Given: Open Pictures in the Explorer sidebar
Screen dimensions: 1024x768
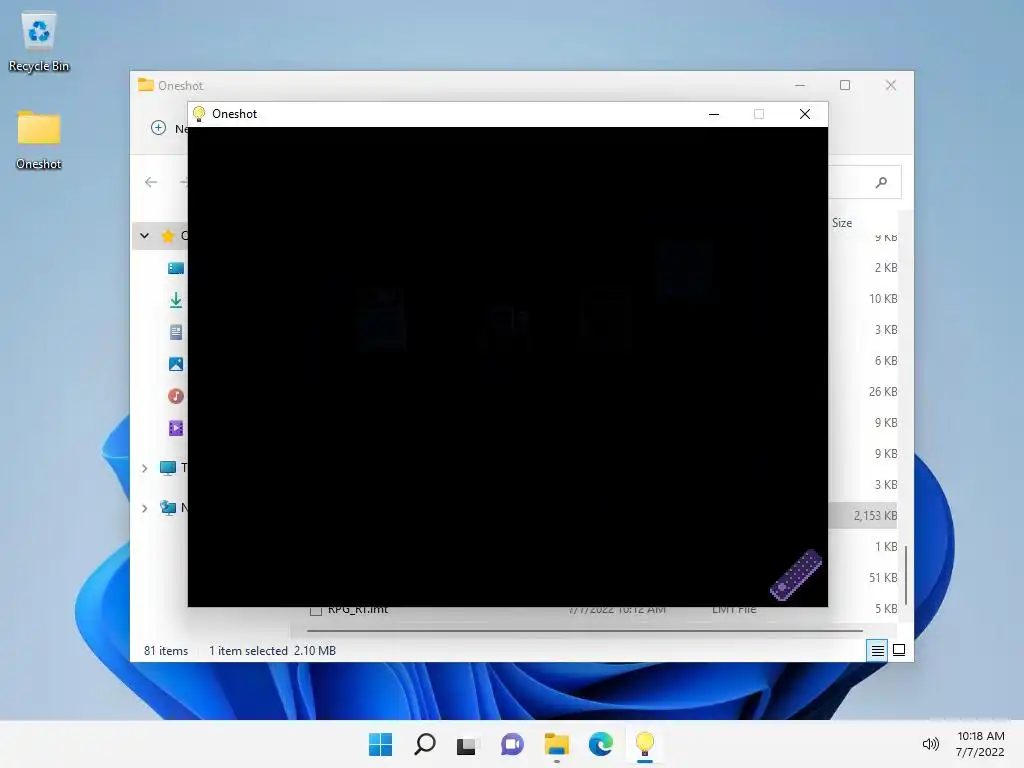Looking at the screenshot, I should click(176, 364).
